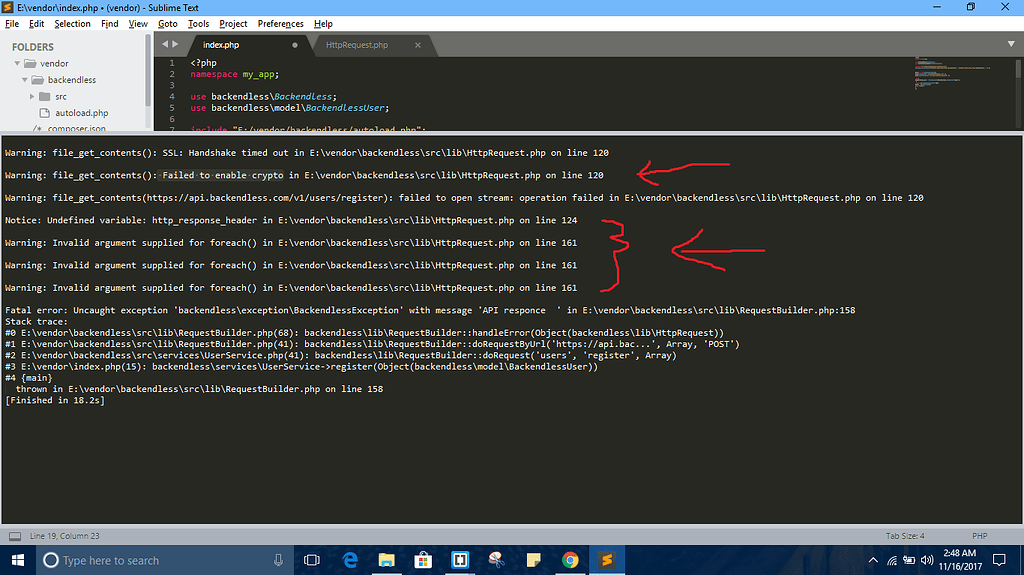Open the Tools menu
Viewport: 1024px width, 575px height.
click(x=198, y=23)
